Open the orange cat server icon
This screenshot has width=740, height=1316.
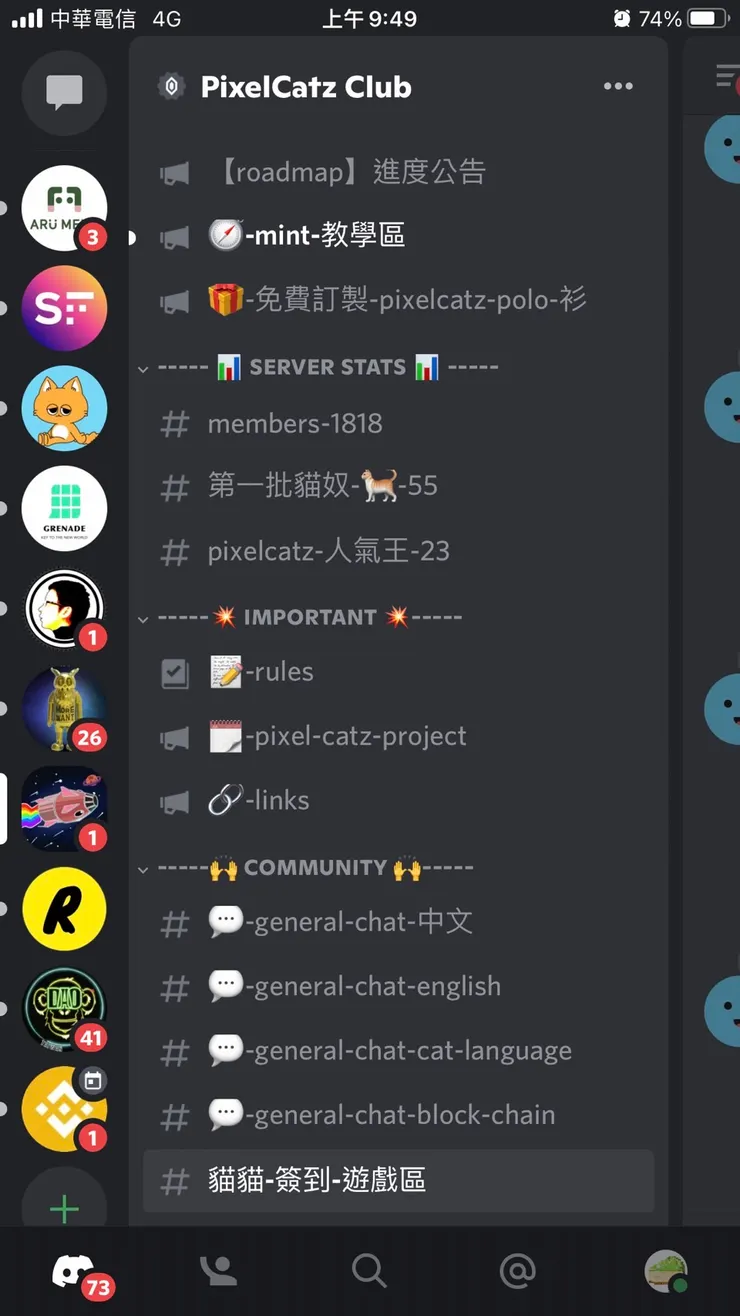pos(64,408)
